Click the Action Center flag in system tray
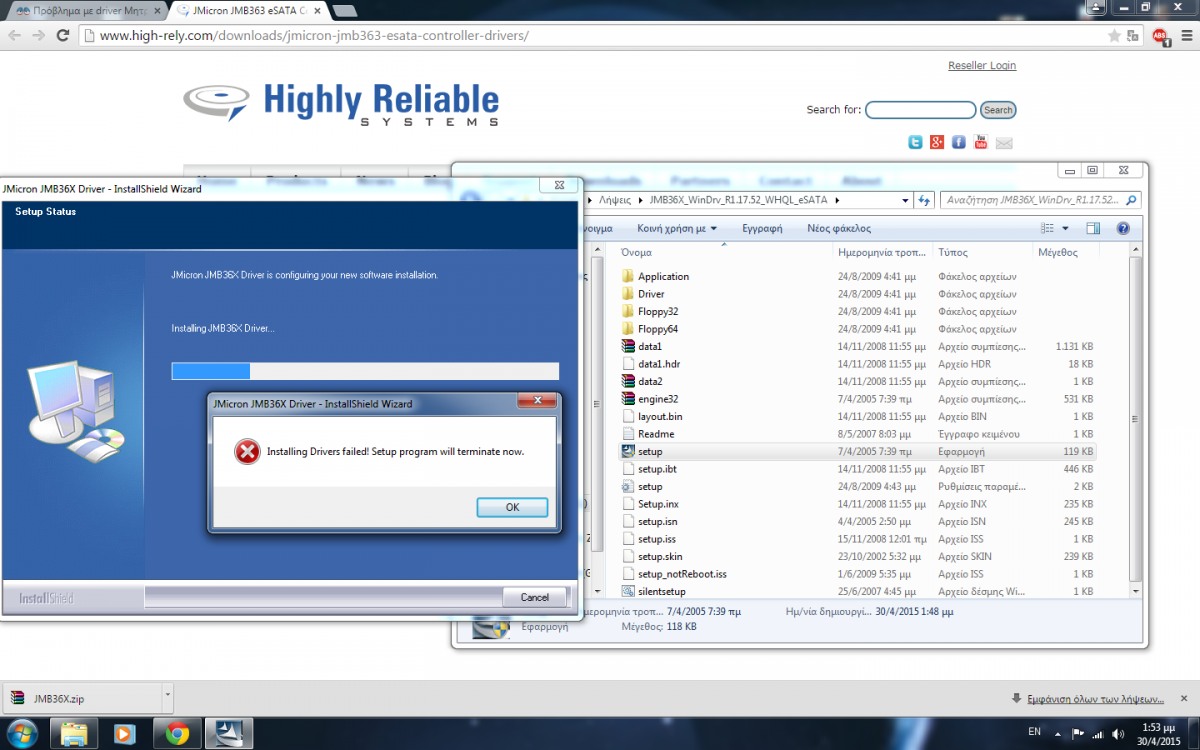Screen dimensions: 1200x750 pyautogui.click(x=1078, y=734)
